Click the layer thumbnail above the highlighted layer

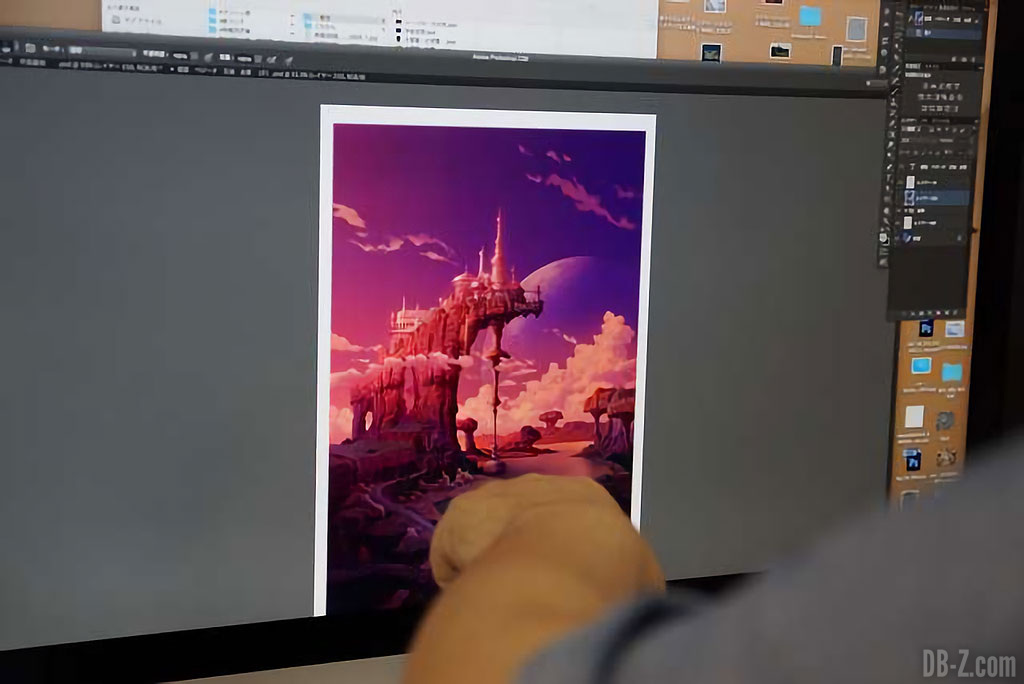click(910, 182)
